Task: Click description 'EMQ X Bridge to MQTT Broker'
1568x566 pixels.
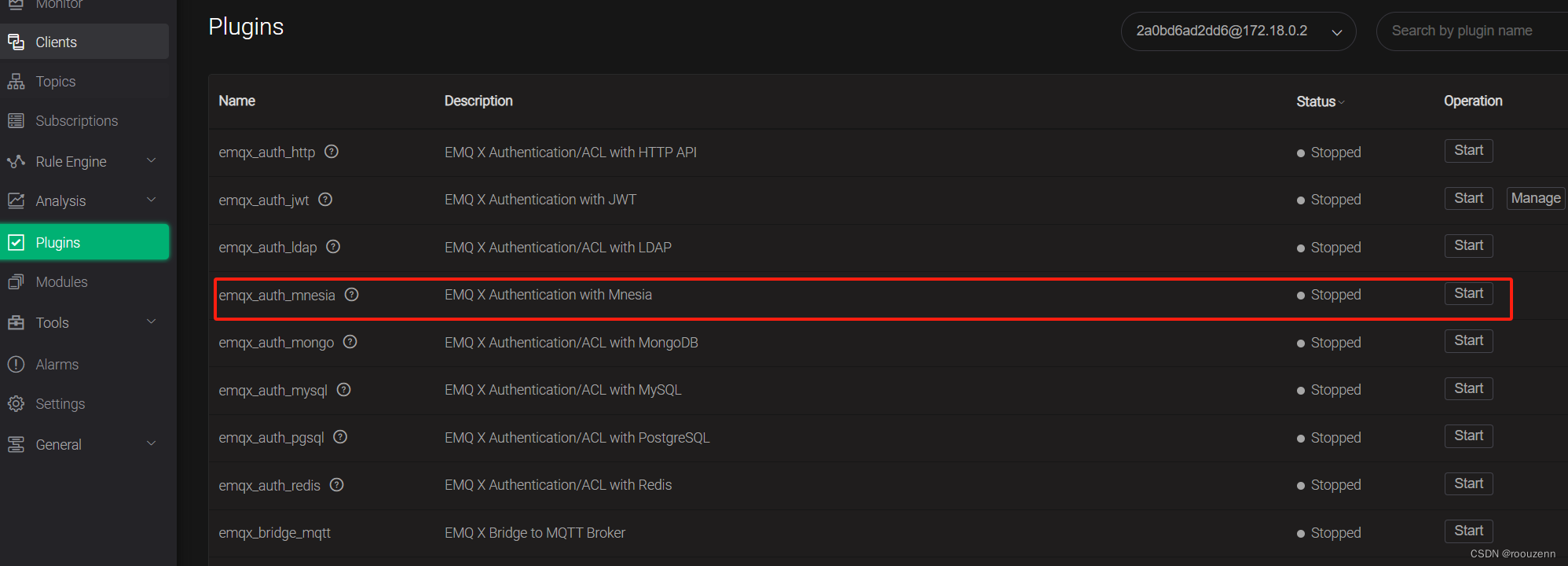Action: coord(535,533)
